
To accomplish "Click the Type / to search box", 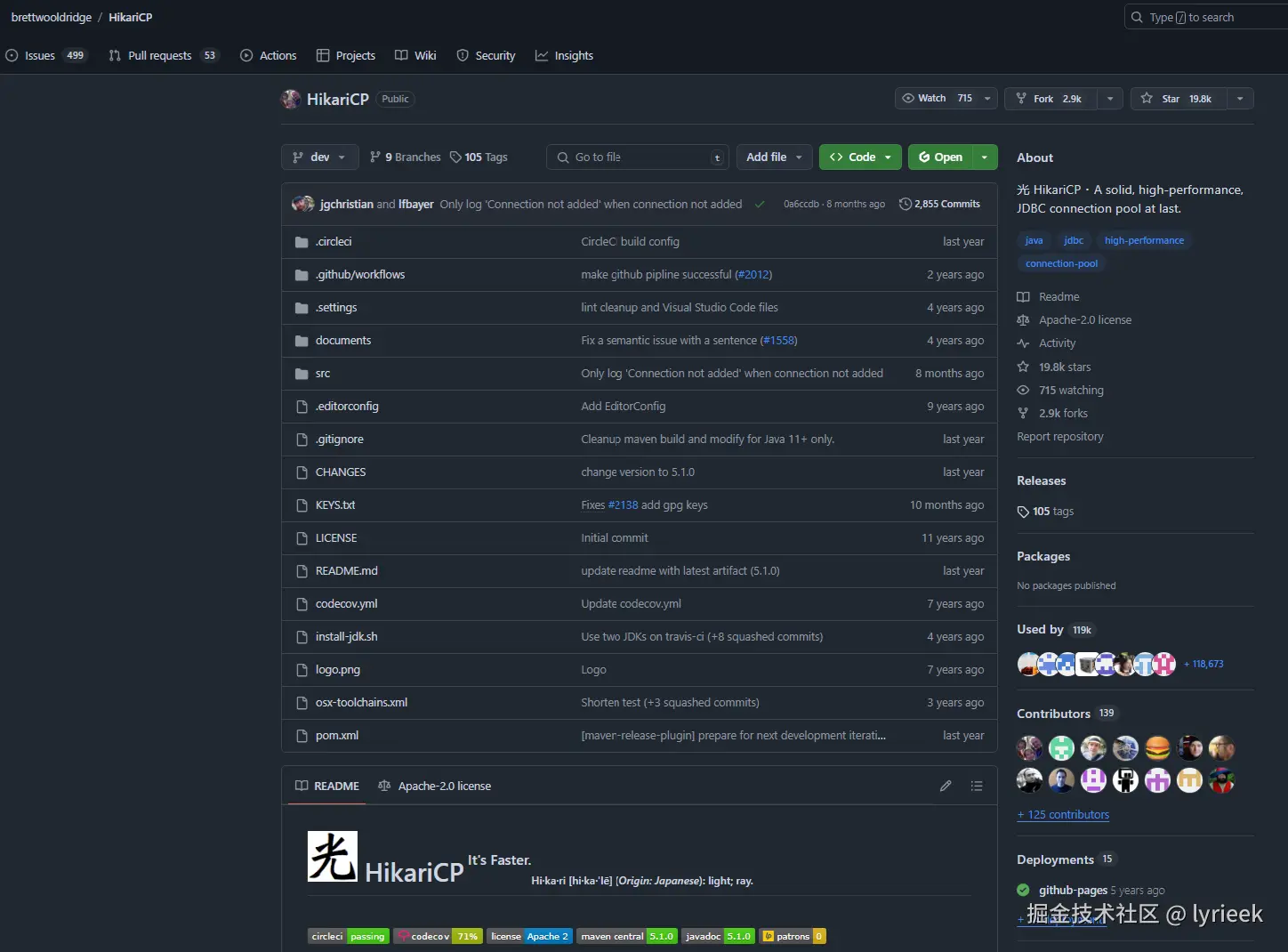I will coord(1207,17).
